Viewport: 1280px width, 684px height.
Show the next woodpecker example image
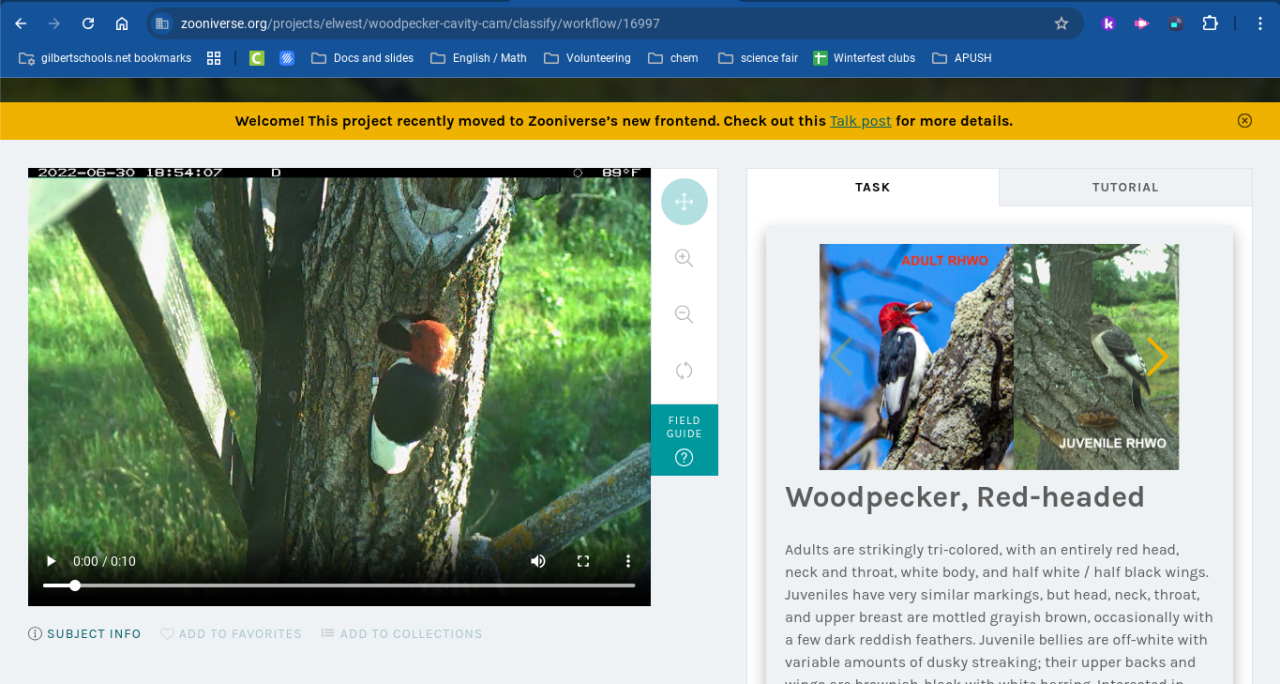pos(1157,357)
